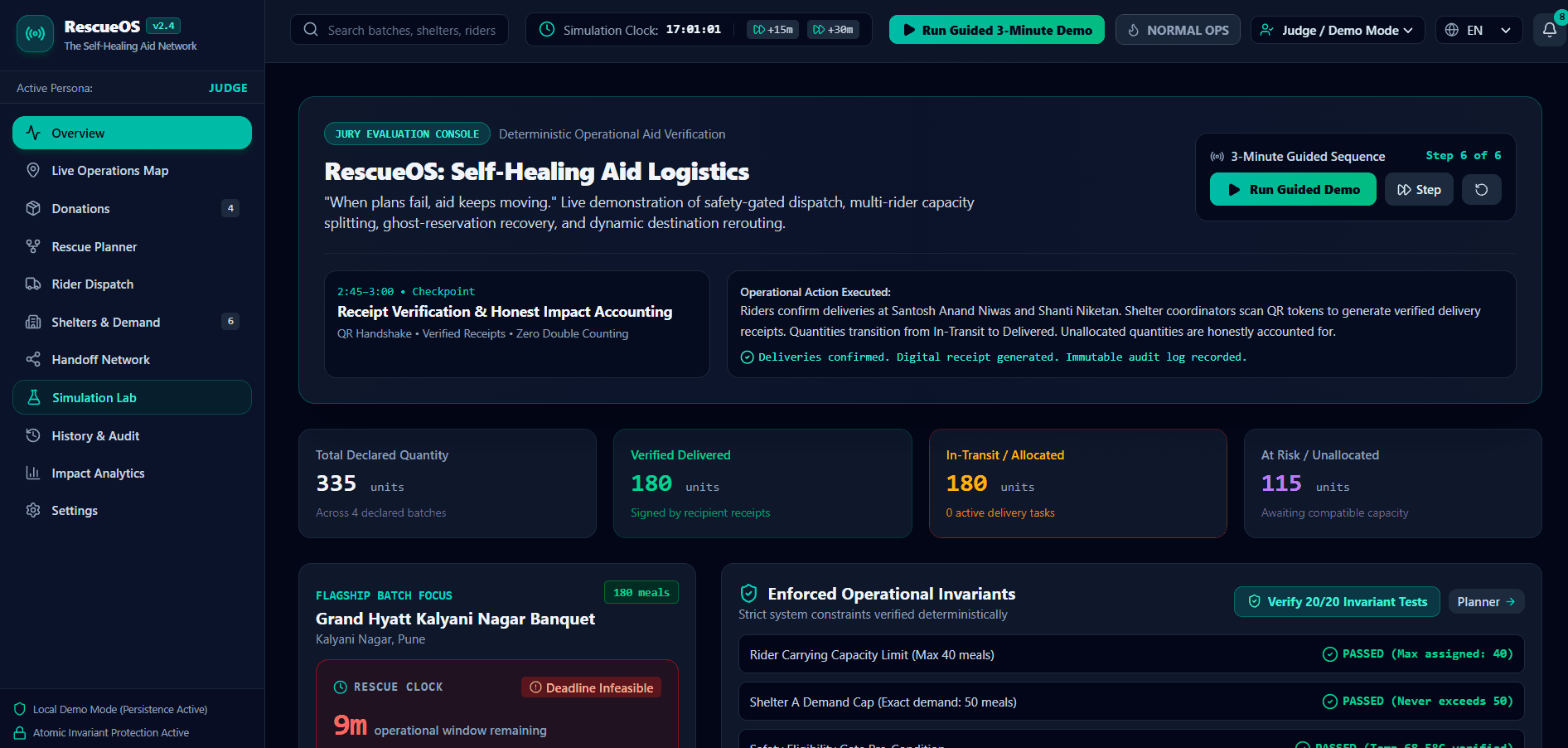Go to Donations page
Viewport: 1568px width, 748px height.
click(x=132, y=208)
